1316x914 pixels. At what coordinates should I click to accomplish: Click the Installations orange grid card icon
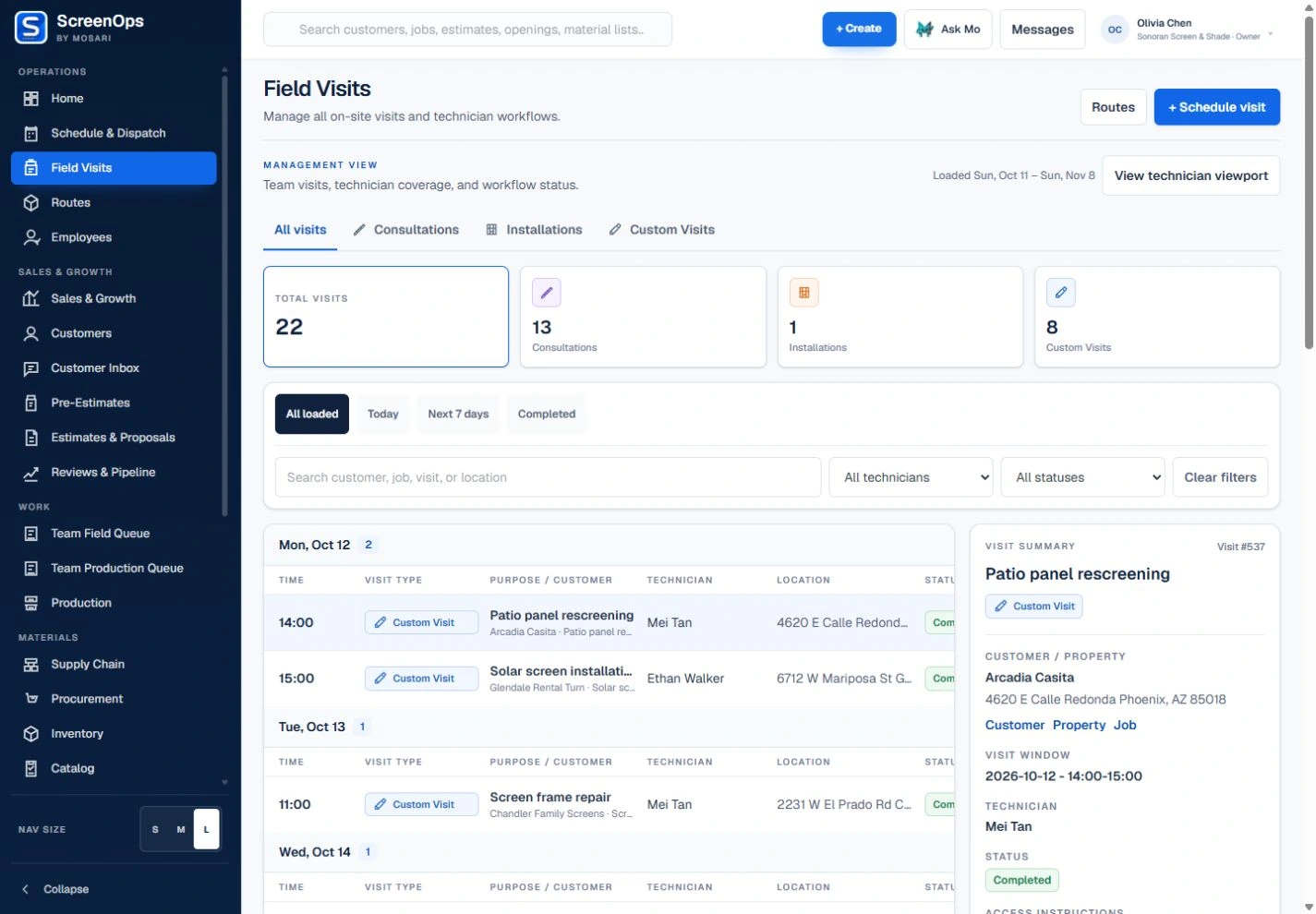[803, 293]
